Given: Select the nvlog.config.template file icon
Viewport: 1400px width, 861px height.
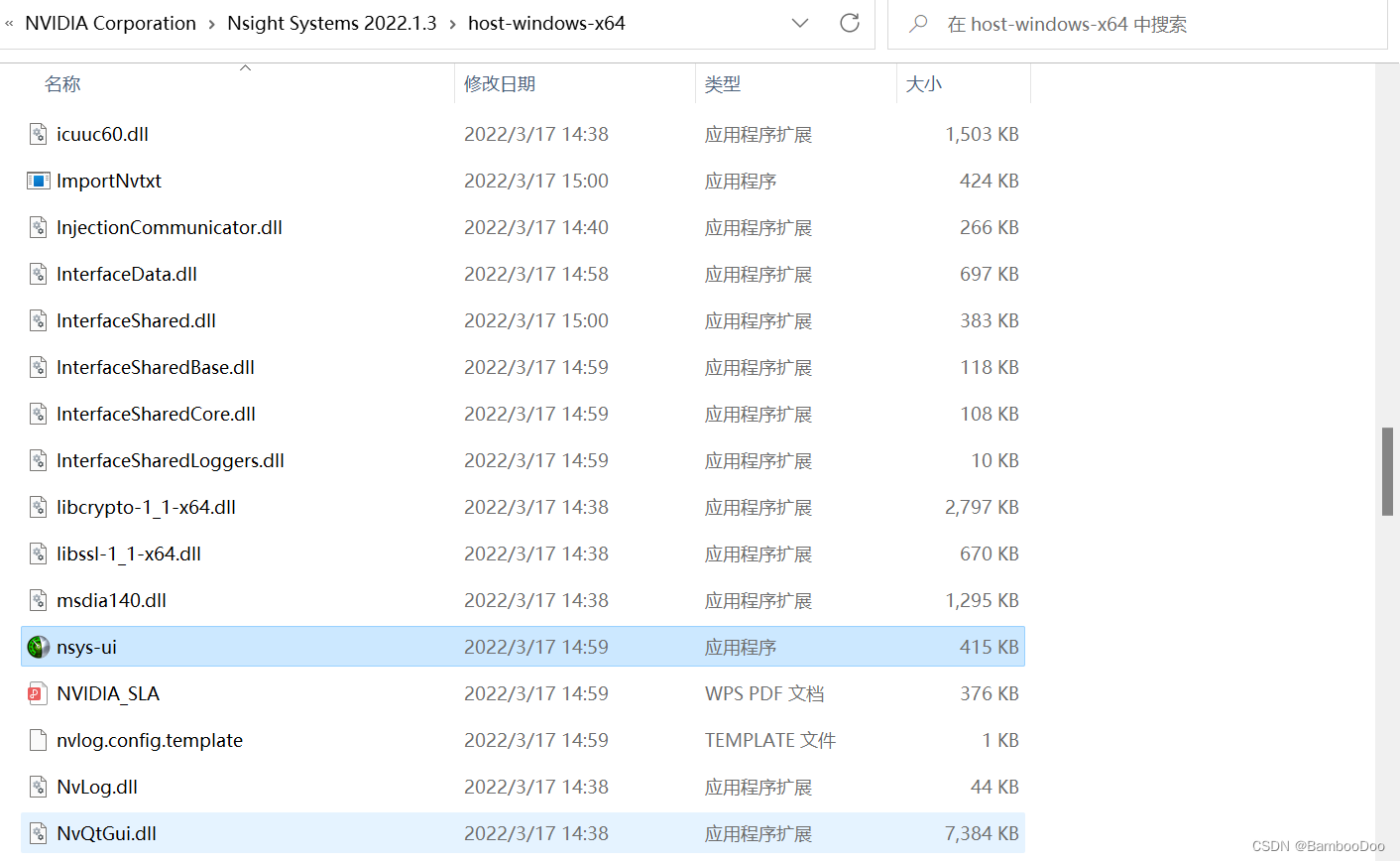Looking at the screenshot, I should click(x=38, y=740).
